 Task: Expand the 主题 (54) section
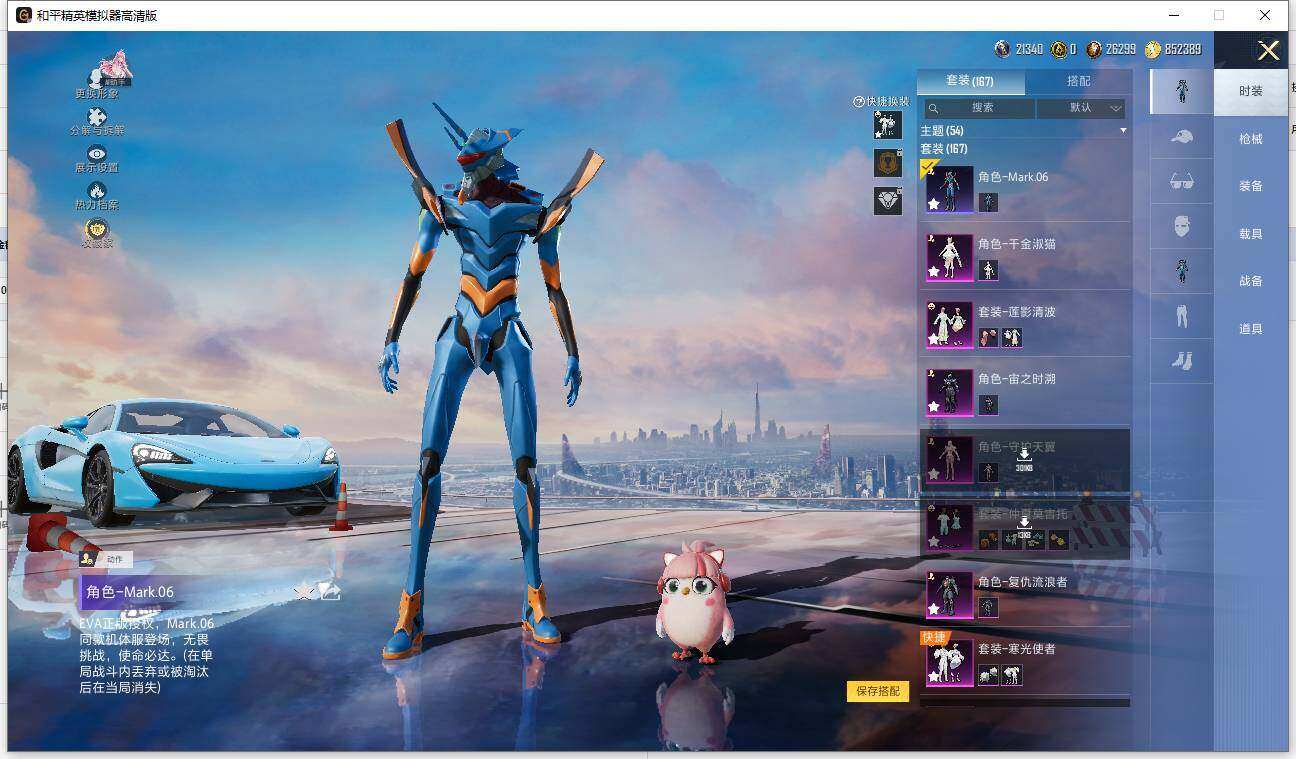pyautogui.click(x=1024, y=131)
